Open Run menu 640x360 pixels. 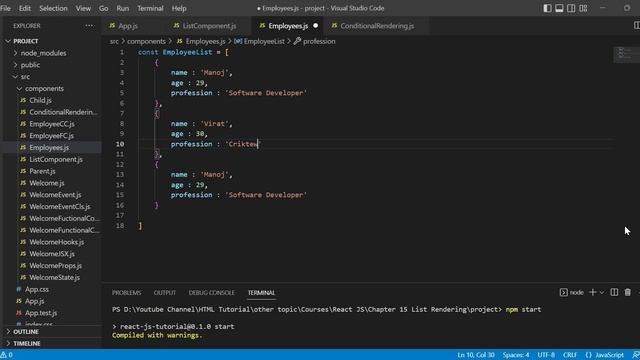(122, 8)
